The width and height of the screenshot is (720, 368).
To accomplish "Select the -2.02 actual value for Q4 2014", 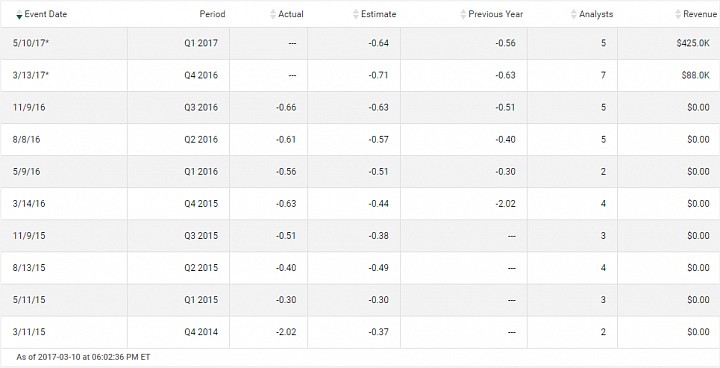I will tap(286, 332).
